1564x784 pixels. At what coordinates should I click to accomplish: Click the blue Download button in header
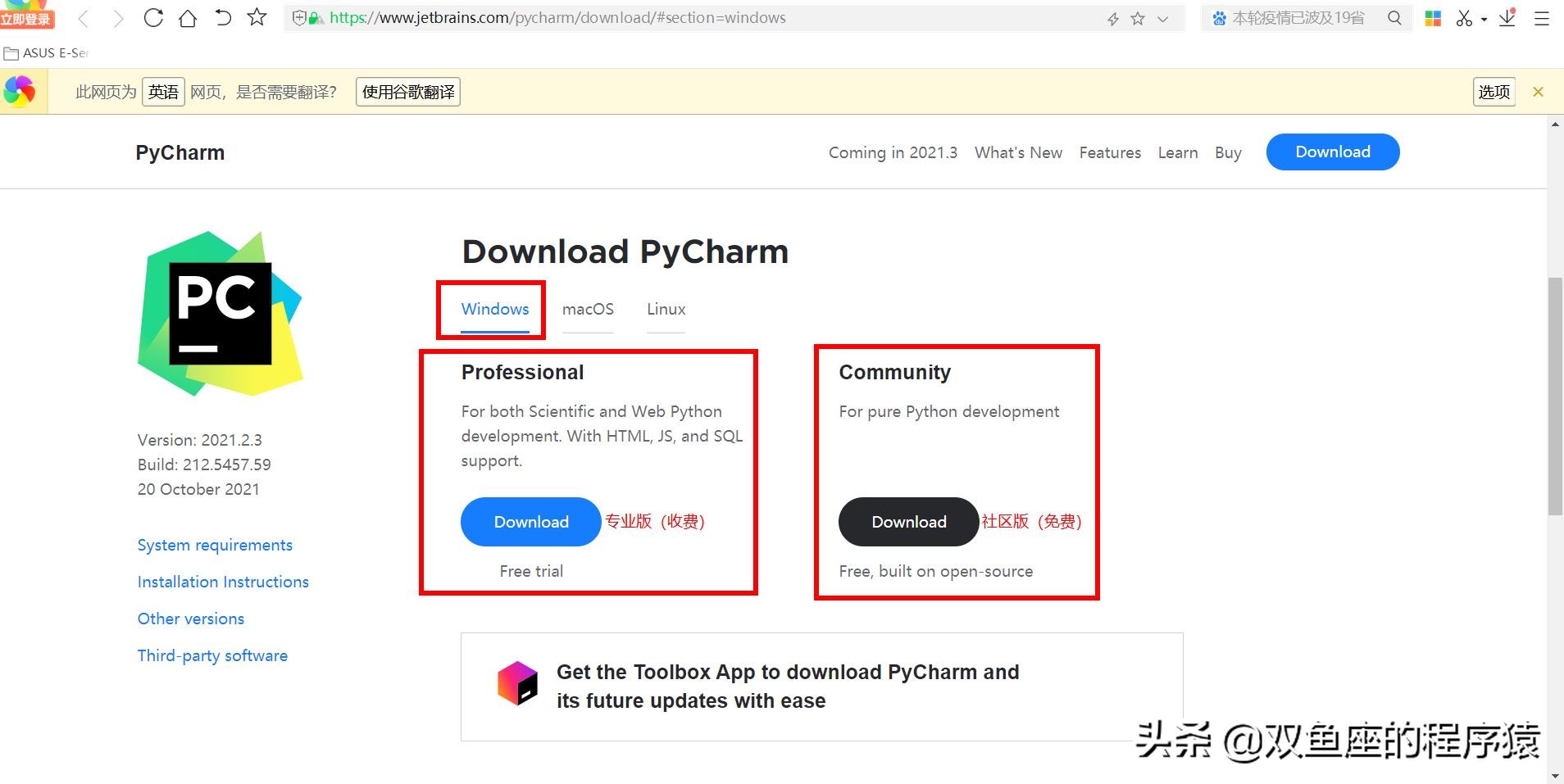click(x=1333, y=152)
